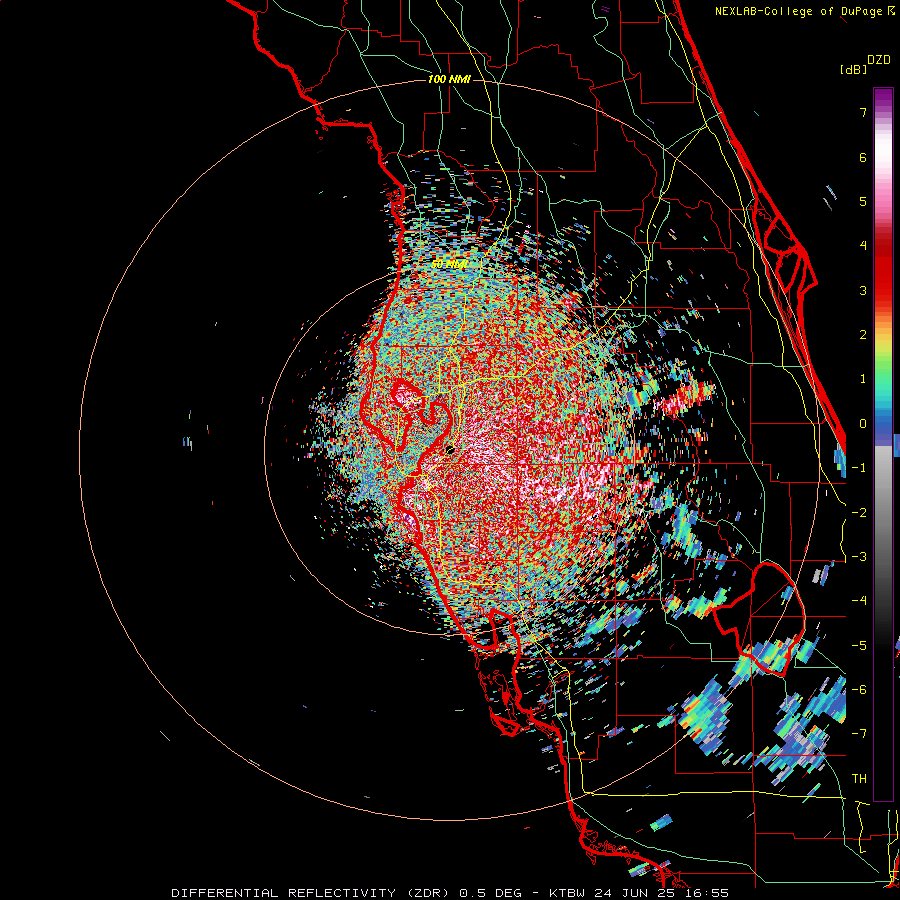Click the -5 value on the color scale
The height and width of the screenshot is (900, 900).
859,646
